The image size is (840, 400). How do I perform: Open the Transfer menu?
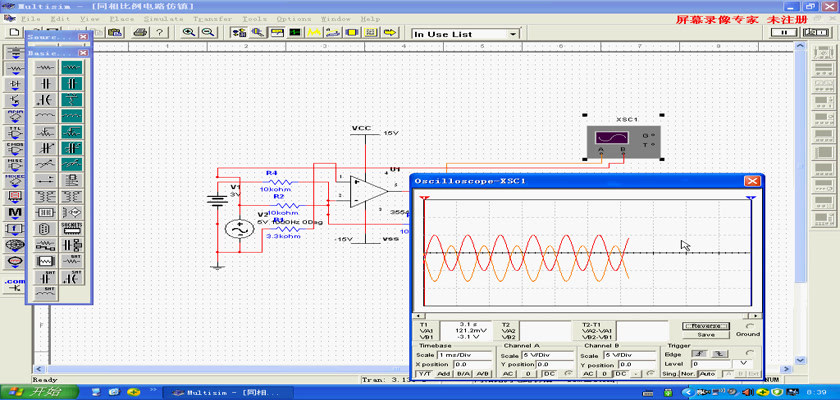(213, 19)
